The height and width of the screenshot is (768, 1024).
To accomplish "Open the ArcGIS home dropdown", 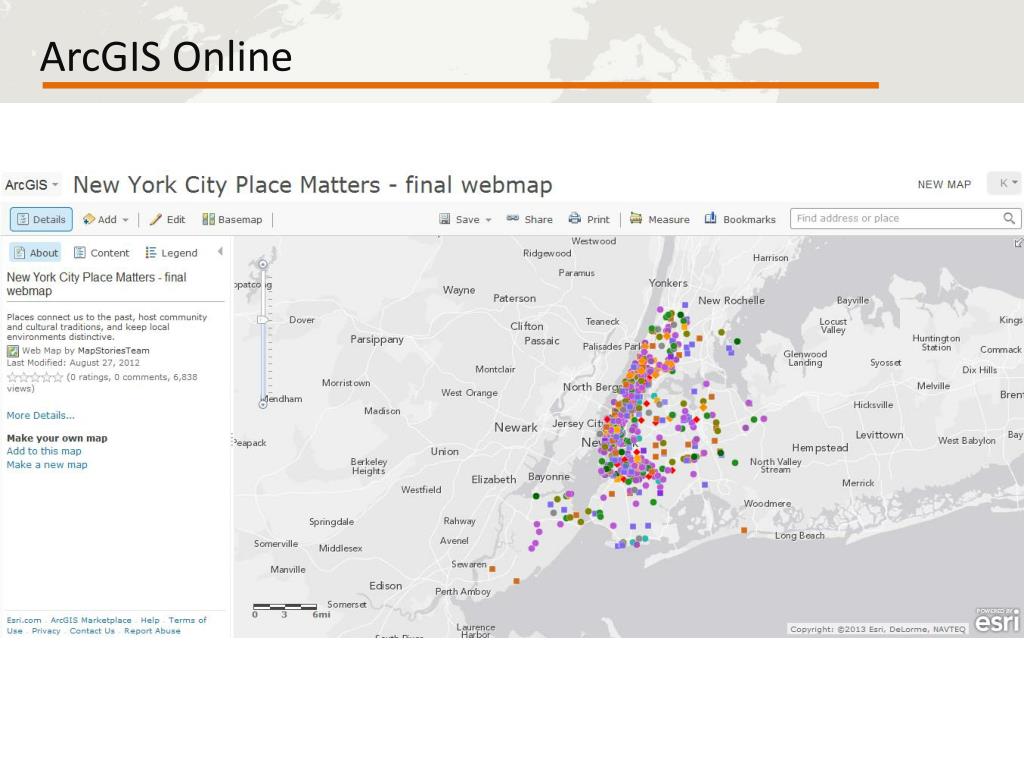I will click(31, 185).
